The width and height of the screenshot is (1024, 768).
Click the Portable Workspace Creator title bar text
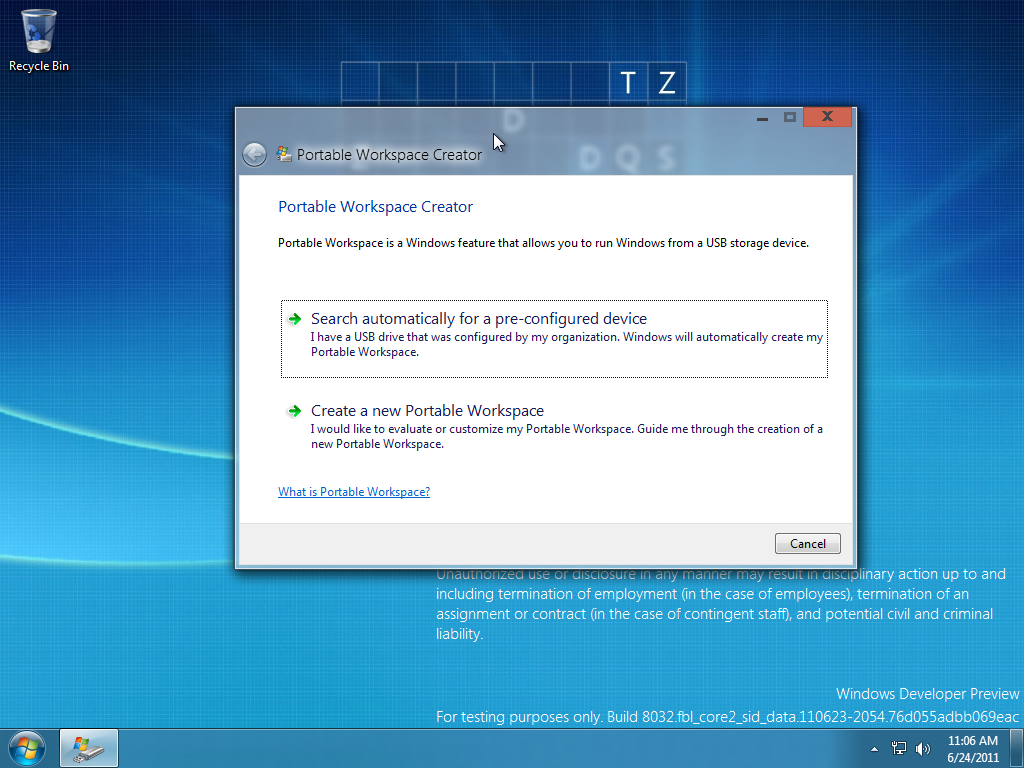point(389,155)
